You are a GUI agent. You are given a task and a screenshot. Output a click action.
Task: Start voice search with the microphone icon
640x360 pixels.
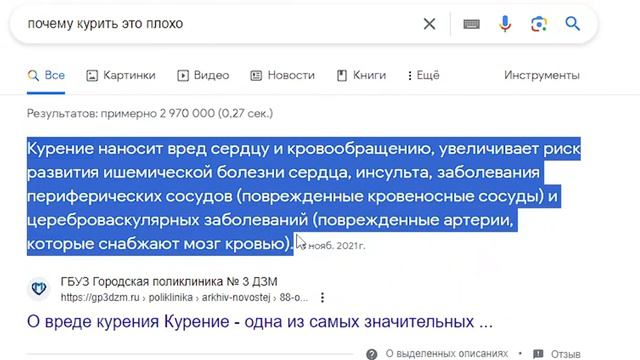point(505,24)
